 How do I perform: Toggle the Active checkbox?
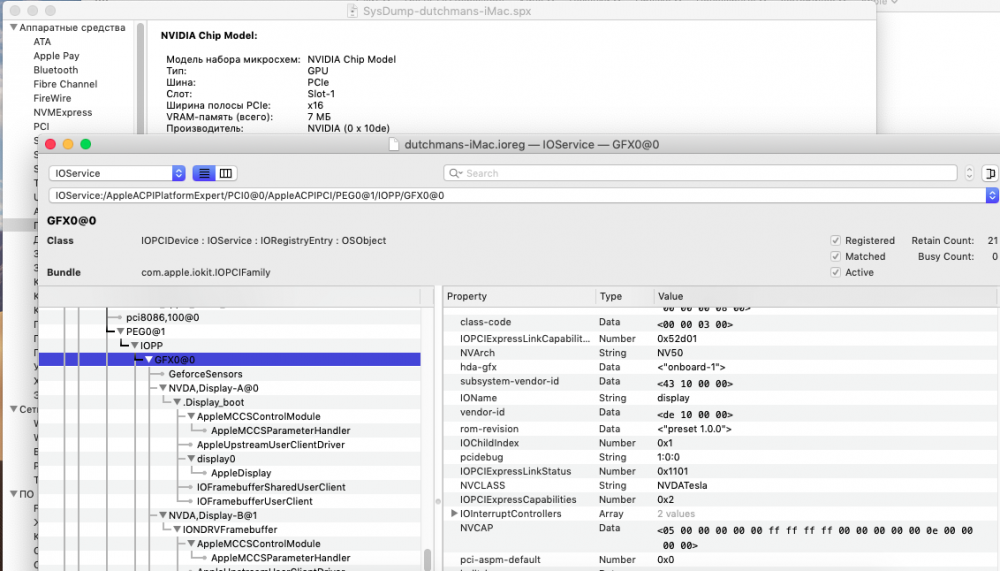[x=835, y=272]
